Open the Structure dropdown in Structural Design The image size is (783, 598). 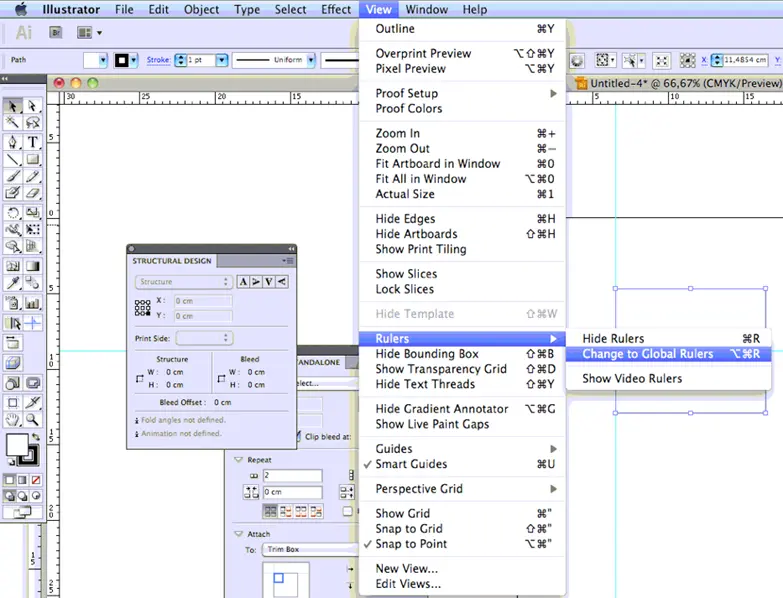tap(184, 282)
